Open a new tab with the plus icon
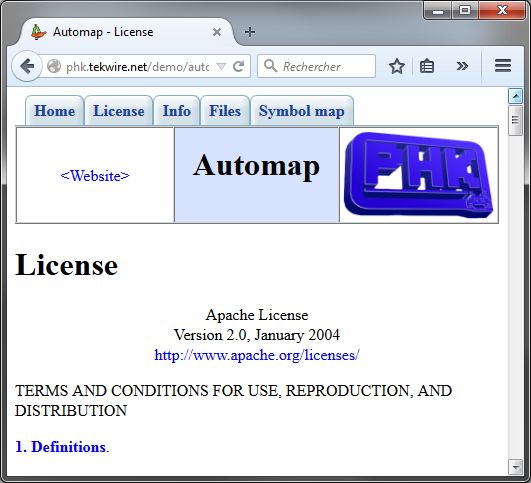Image resolution: width=531 pixels, height=483 pixels. coord(250,32)
